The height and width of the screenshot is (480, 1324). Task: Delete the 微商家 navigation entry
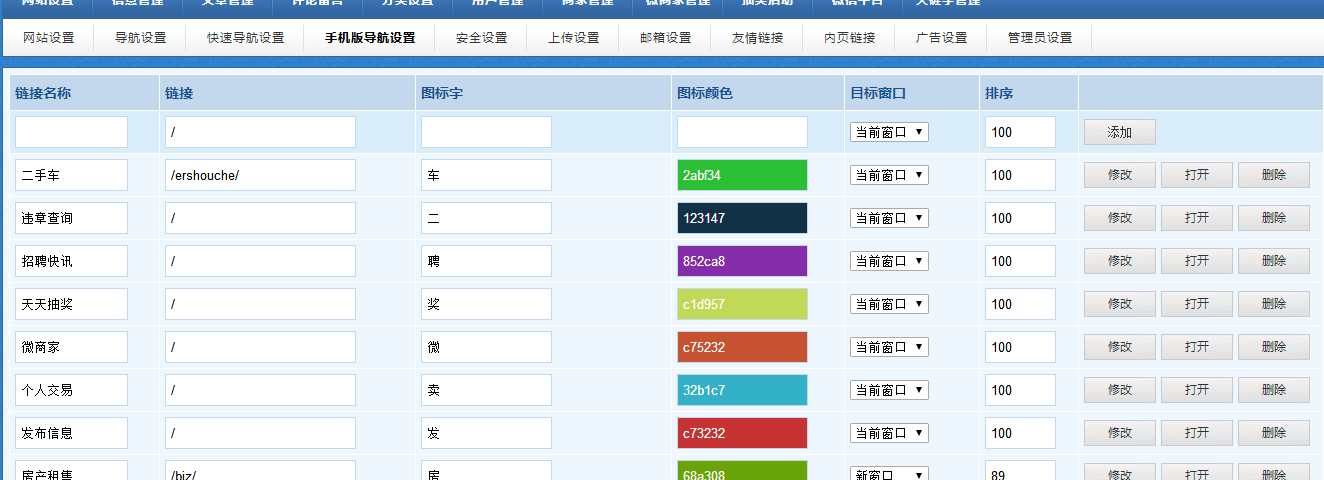(x=1273, y=347)
